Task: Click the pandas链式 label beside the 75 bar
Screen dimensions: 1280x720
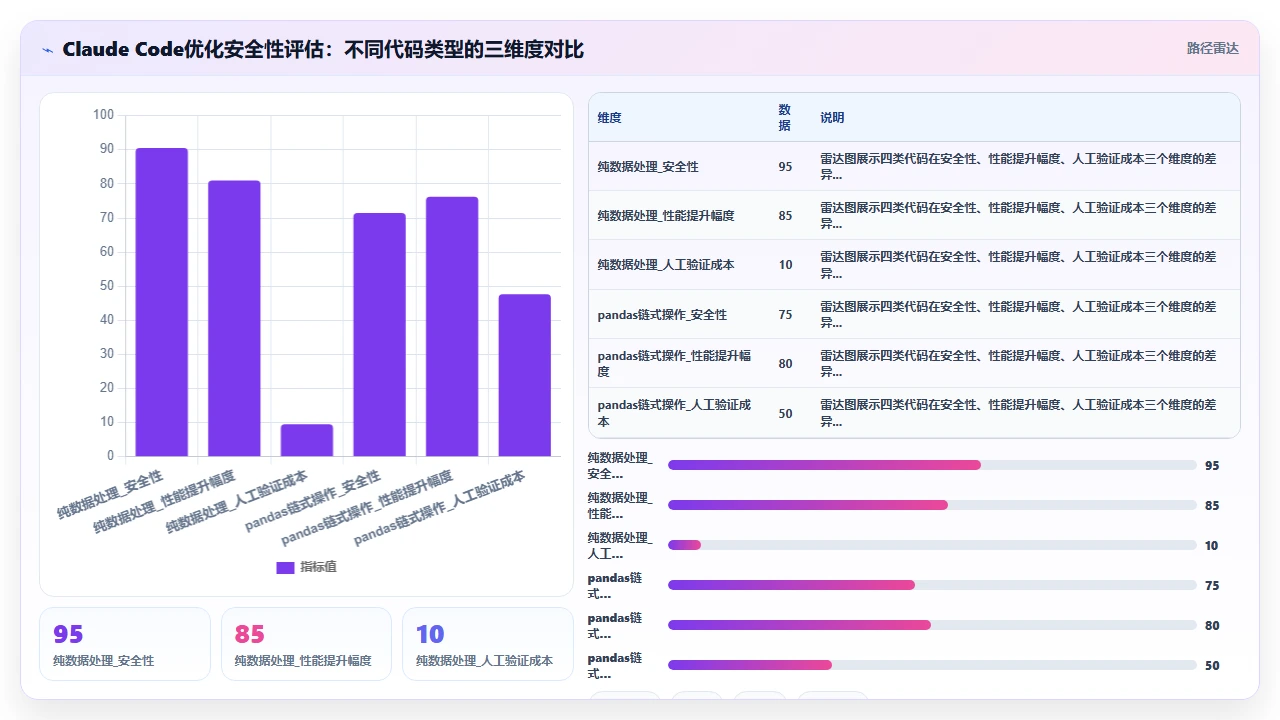Action: pos(615,586)
